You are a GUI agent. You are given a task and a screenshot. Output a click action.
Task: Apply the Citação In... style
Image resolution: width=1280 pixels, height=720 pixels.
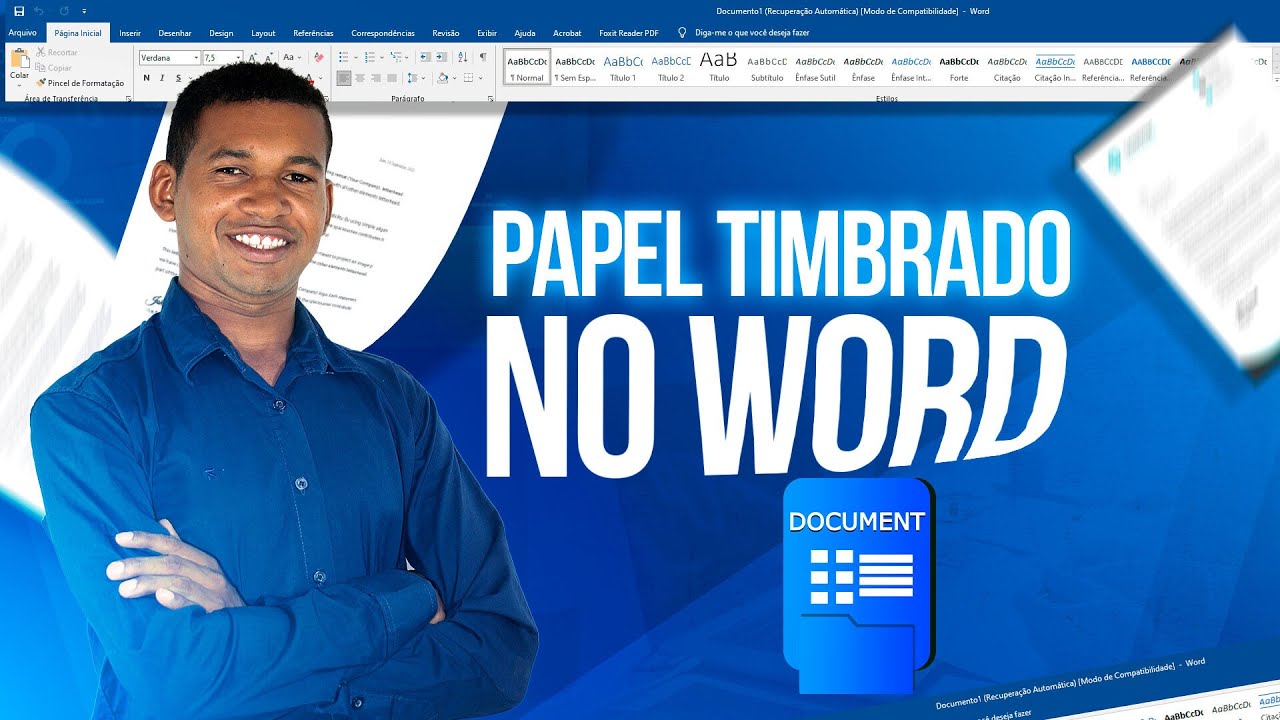[x=1055, y=67]
